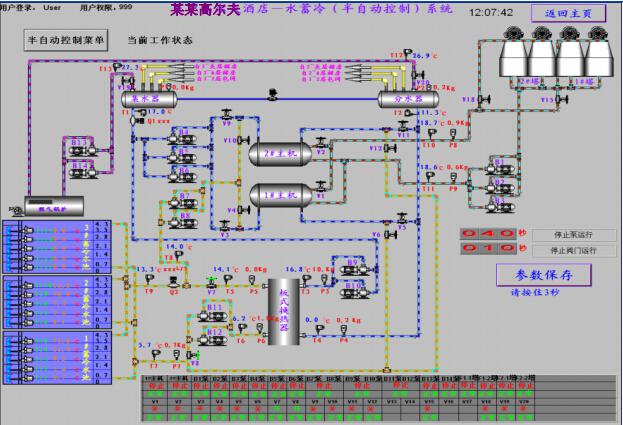This screenshot has width=623, height=425.
Task: Select cooling pump B1 icon
Action: 500,170
